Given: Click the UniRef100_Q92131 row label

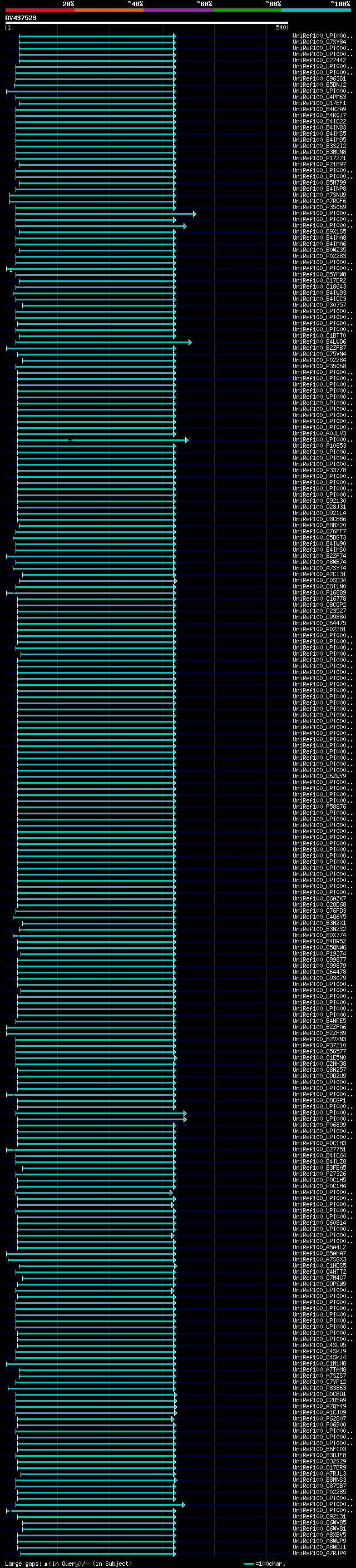Looking at the screenshot, I should pyautogui.click(x=319, y=1516).
